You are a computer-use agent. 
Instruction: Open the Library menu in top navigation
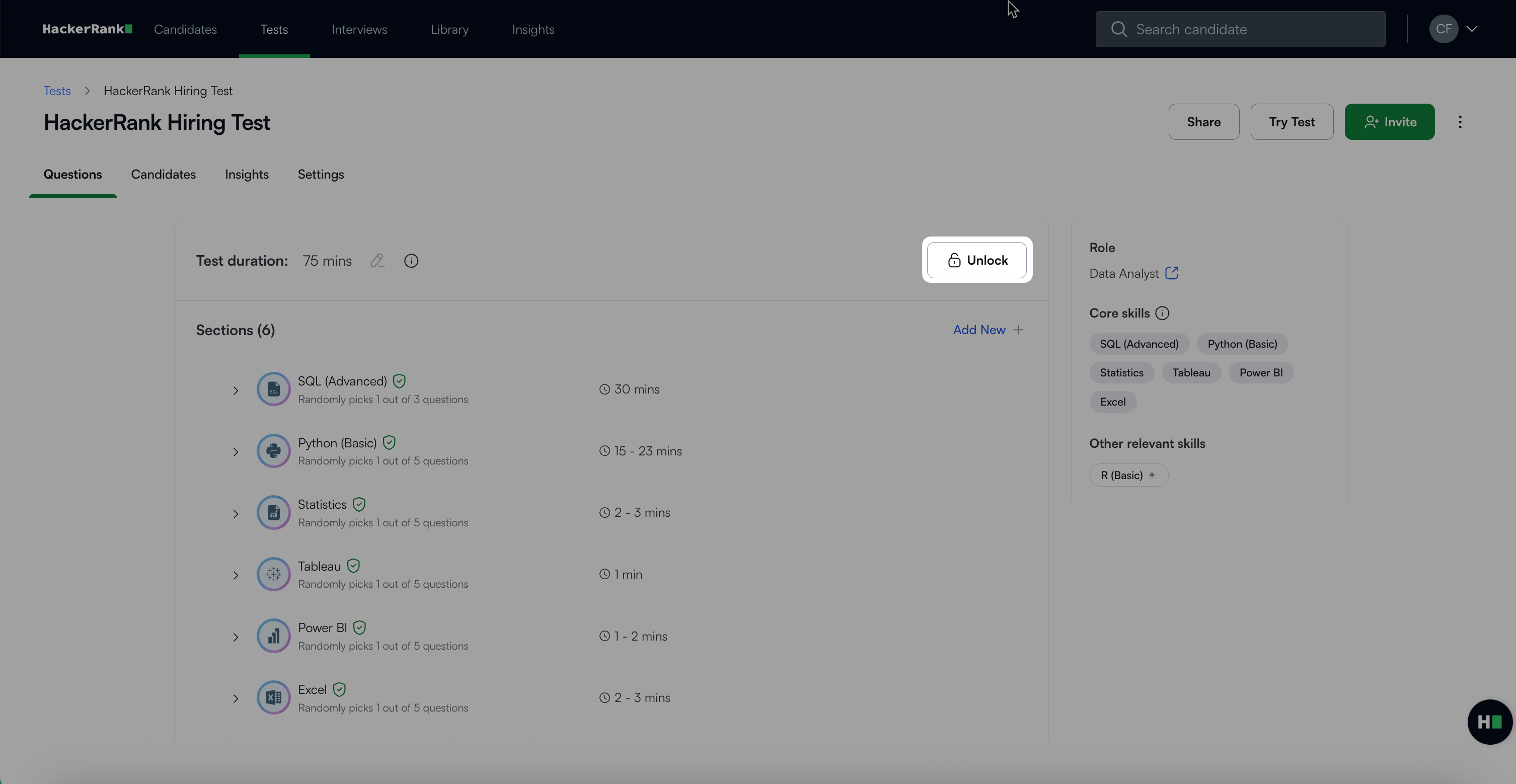pyautogui.click(x=449, y=29)
